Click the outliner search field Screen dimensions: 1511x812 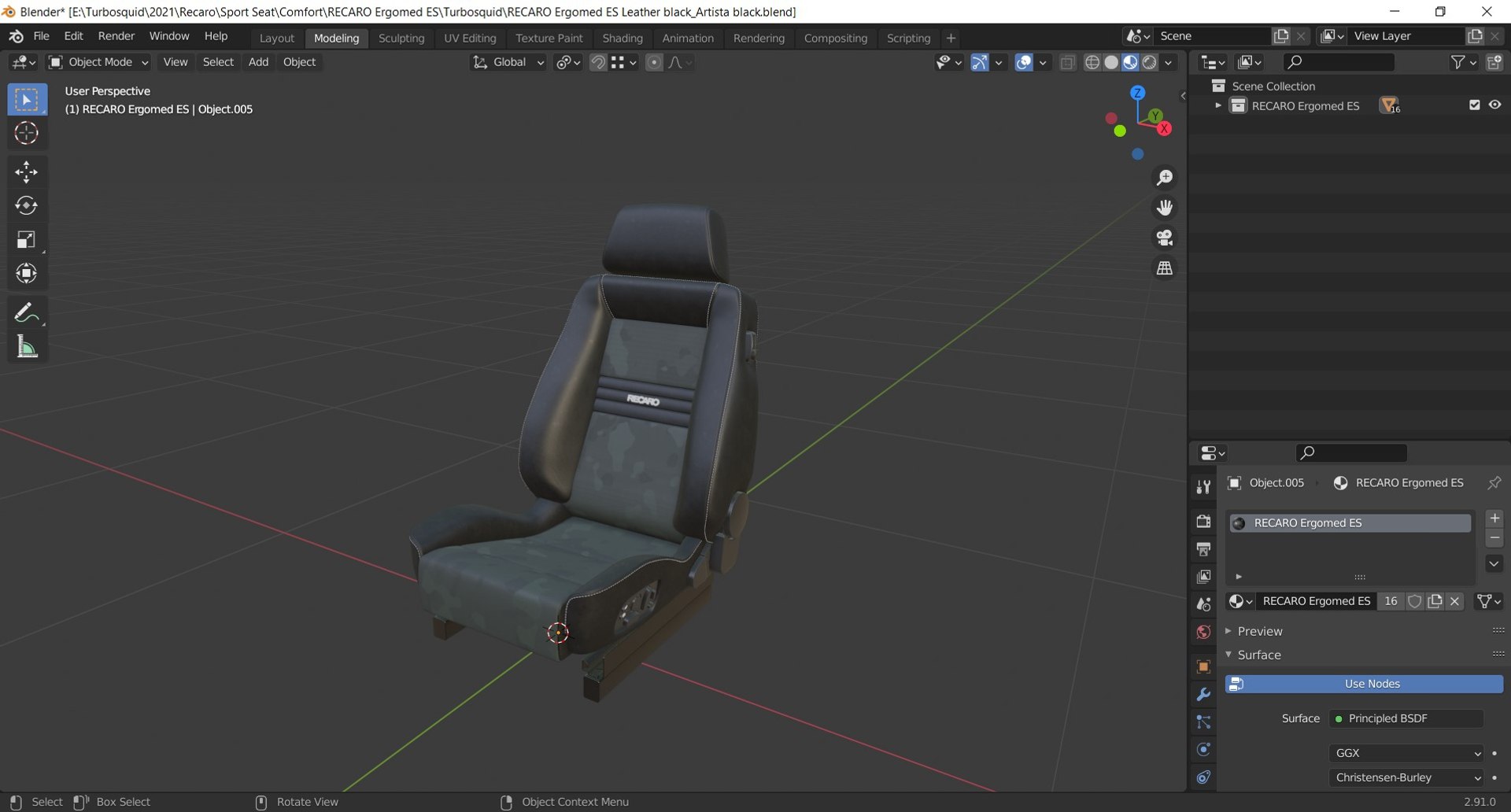(1339, 62)
